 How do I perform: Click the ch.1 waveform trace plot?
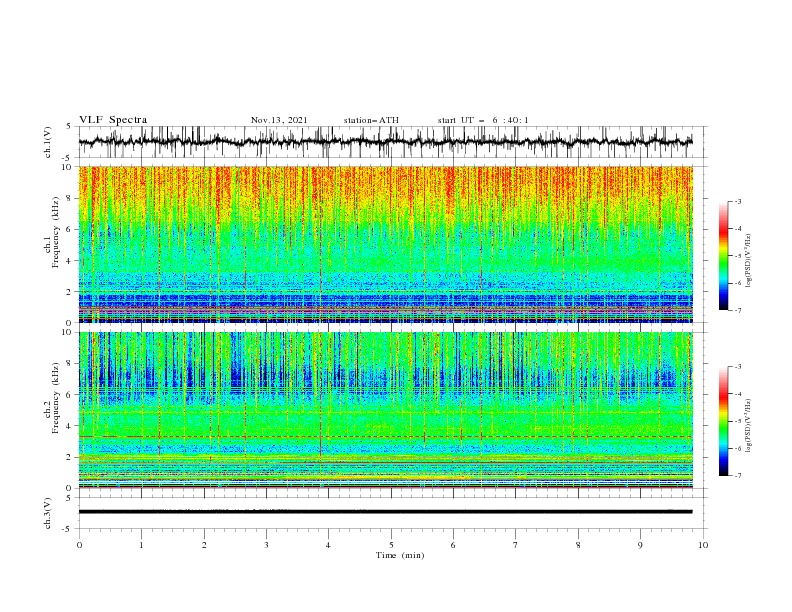(385, 142)
